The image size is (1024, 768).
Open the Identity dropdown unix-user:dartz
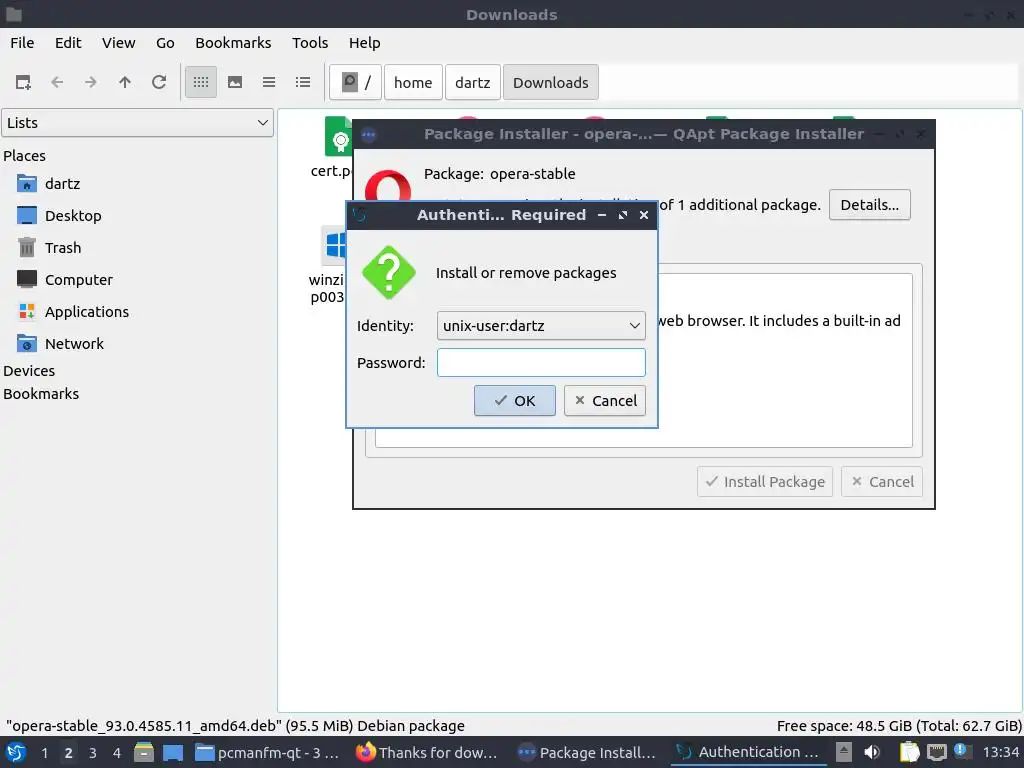click(x=541, y=325)
